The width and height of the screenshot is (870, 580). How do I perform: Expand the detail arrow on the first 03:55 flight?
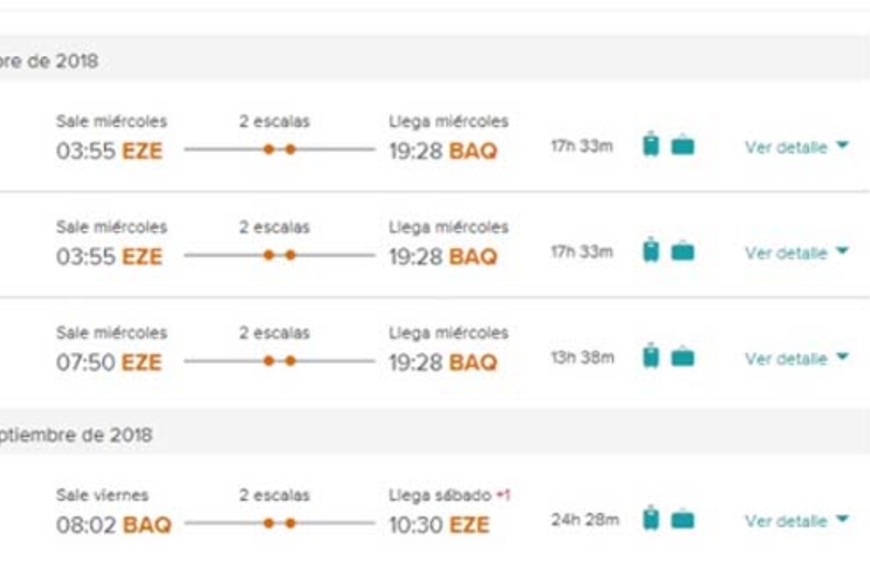(842, 146)
